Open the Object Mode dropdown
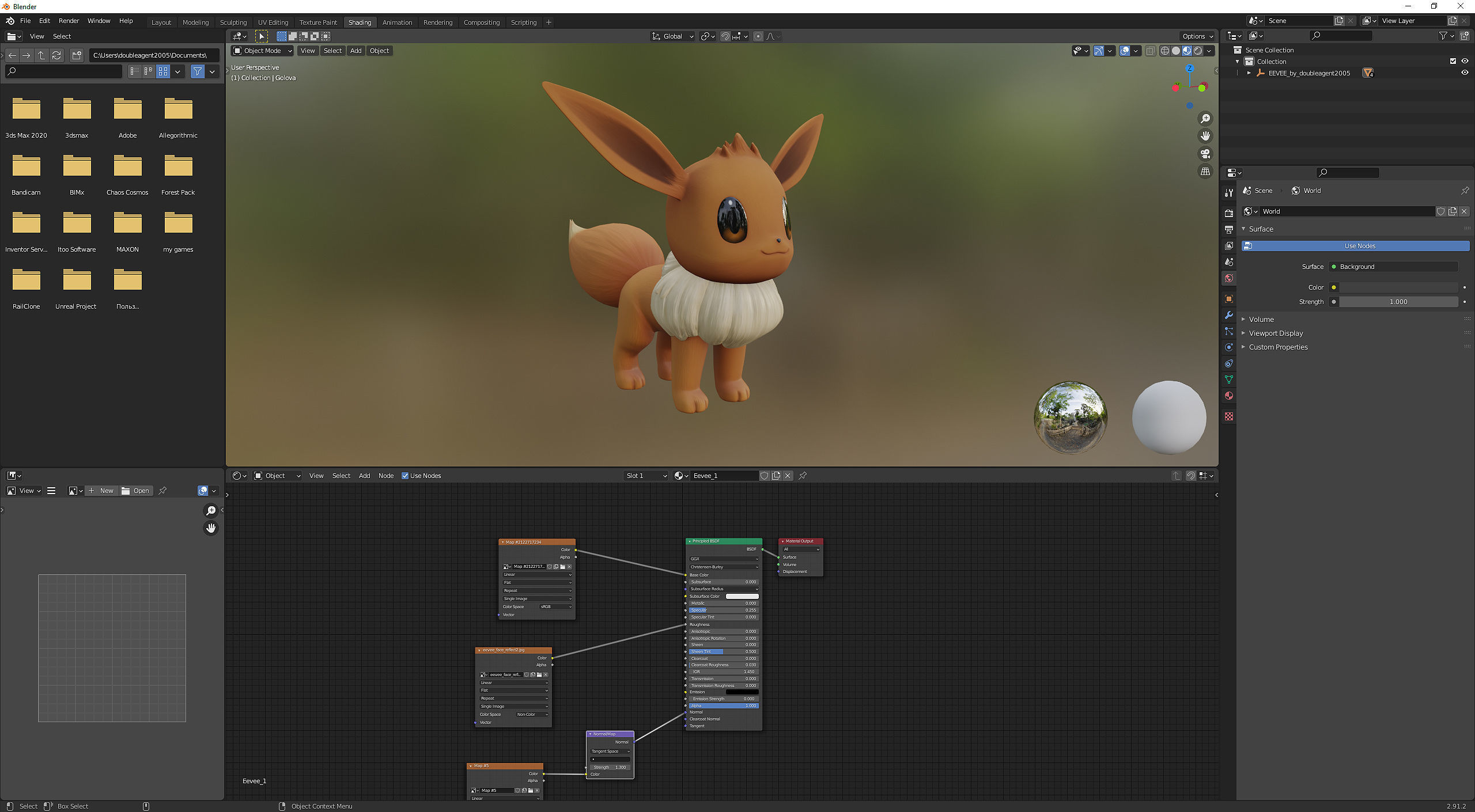The width and height of the screenshot is (1475, 812). pyautogui.click(x=263, y=51)
